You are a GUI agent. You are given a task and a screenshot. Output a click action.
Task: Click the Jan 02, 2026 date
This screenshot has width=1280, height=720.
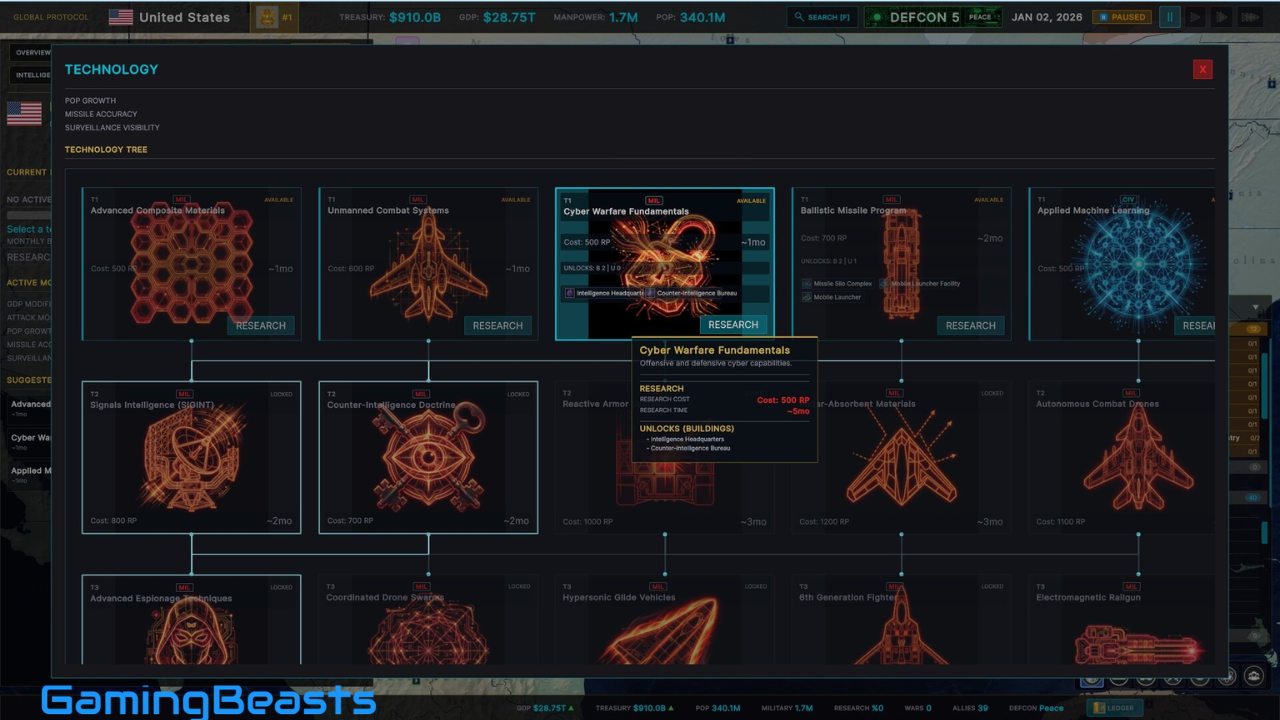tap(1047, 17)
